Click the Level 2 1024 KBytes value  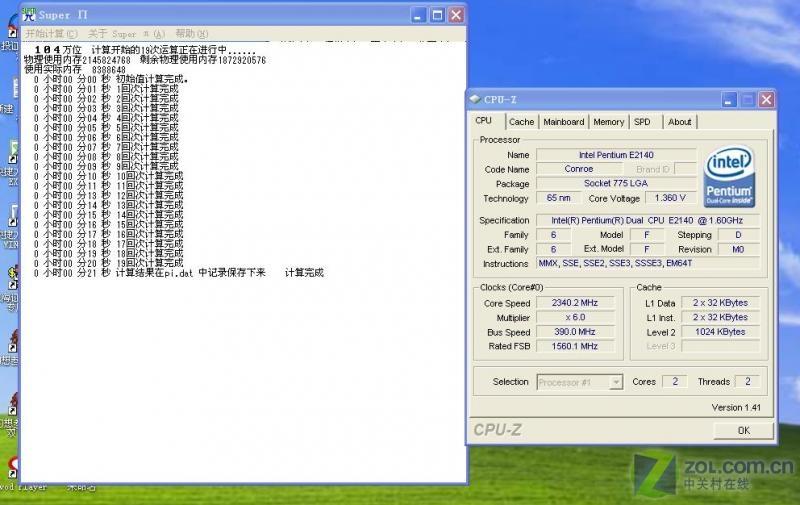(720, 332)
